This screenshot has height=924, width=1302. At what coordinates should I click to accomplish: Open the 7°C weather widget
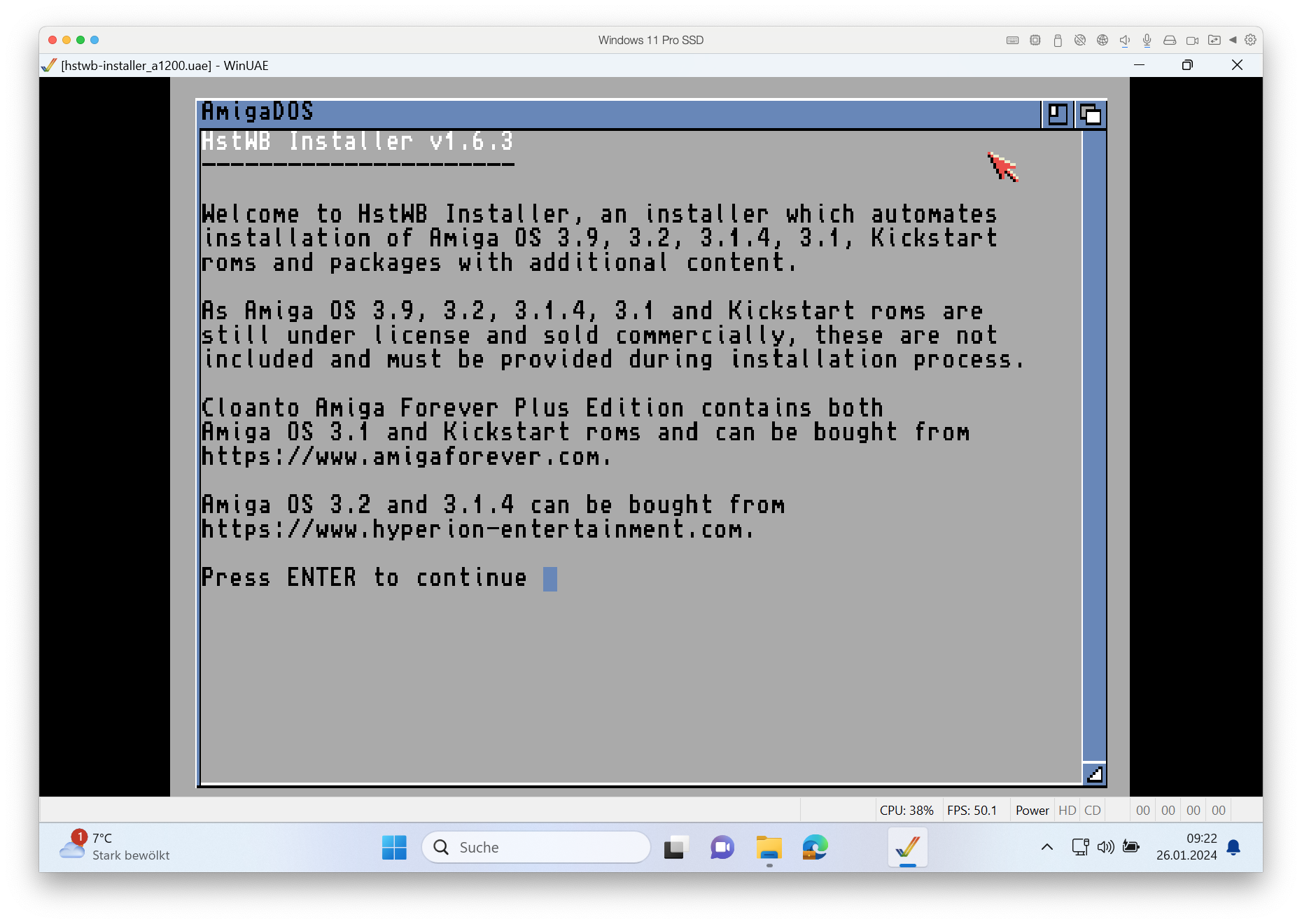(115, 846)
